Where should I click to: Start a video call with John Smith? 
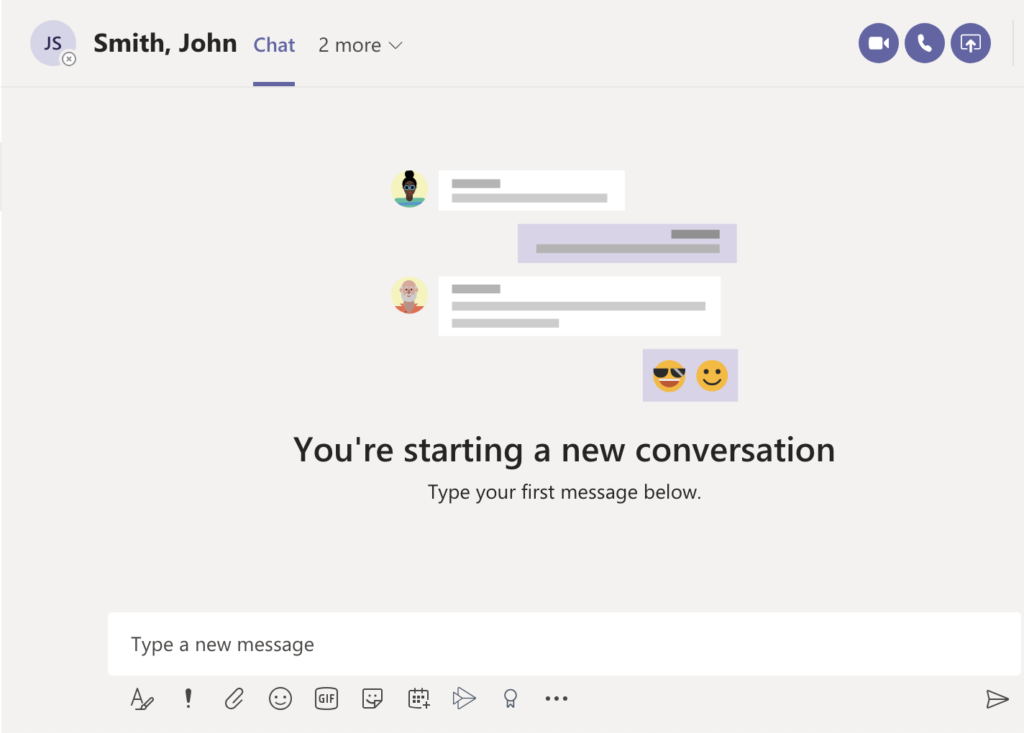click(878, 43)
